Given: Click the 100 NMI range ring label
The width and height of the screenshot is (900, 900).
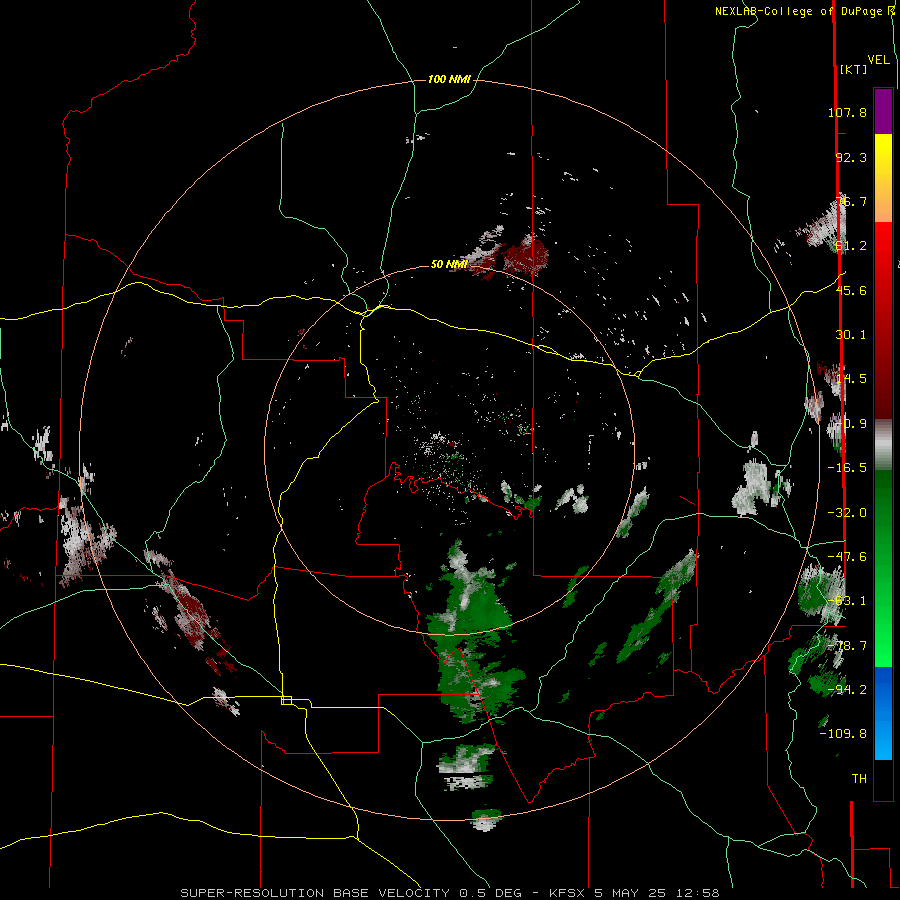Looking at the screenshot, I should point(449,79).
